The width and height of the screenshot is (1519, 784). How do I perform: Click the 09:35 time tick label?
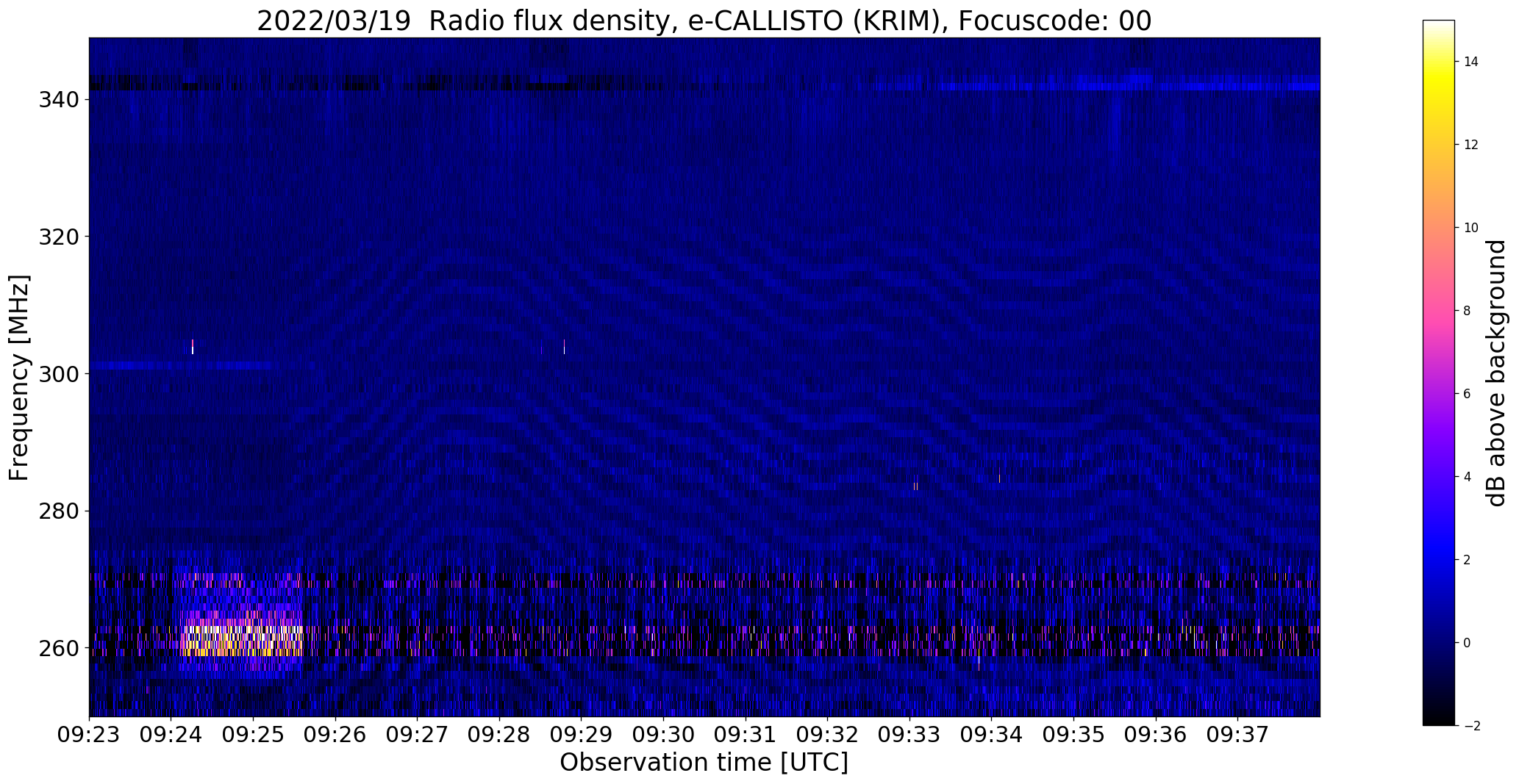[x=1073, y=735]
